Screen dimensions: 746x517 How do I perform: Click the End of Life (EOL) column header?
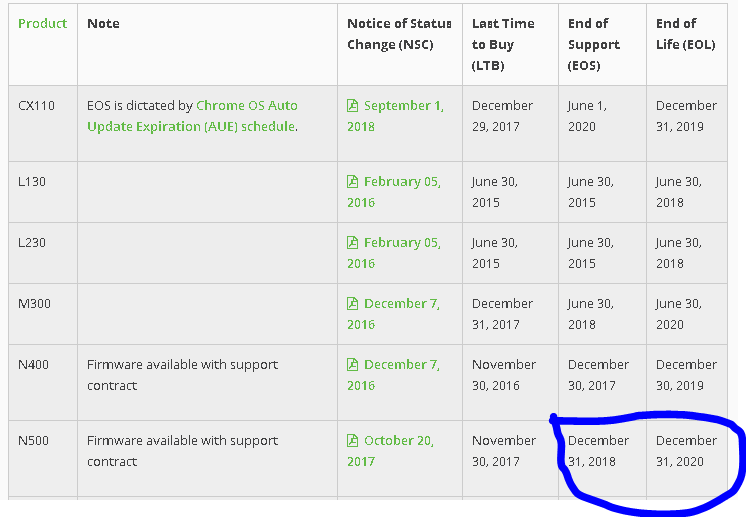[x=685, y=34]
